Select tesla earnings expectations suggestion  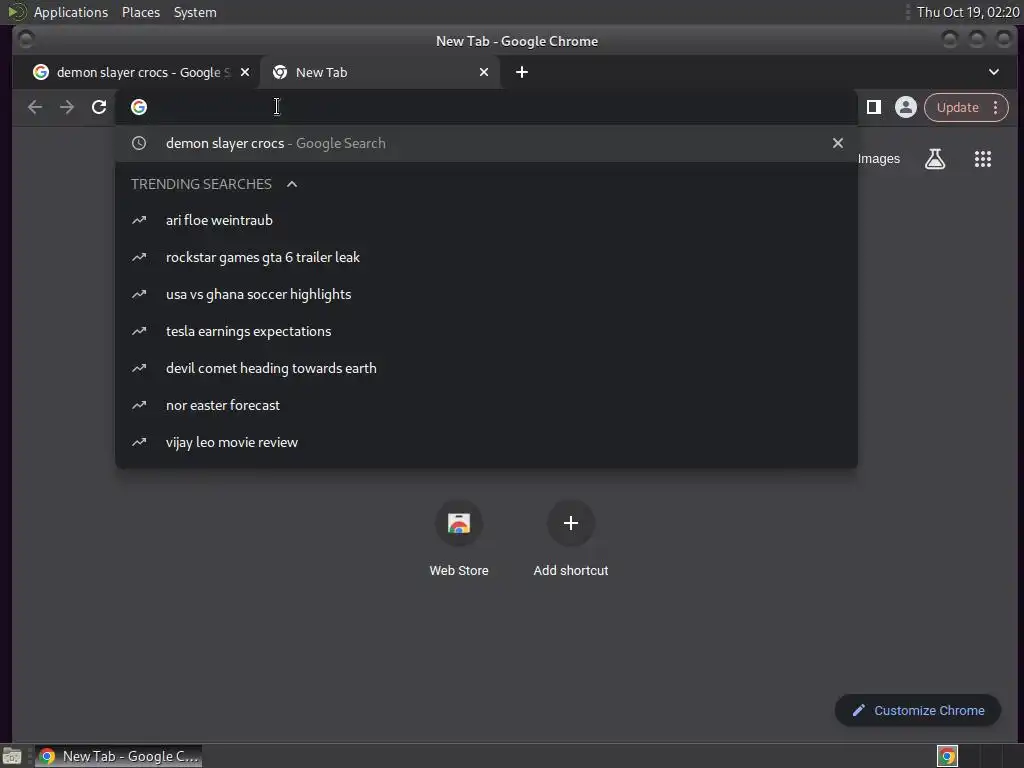tap(486, 331)
